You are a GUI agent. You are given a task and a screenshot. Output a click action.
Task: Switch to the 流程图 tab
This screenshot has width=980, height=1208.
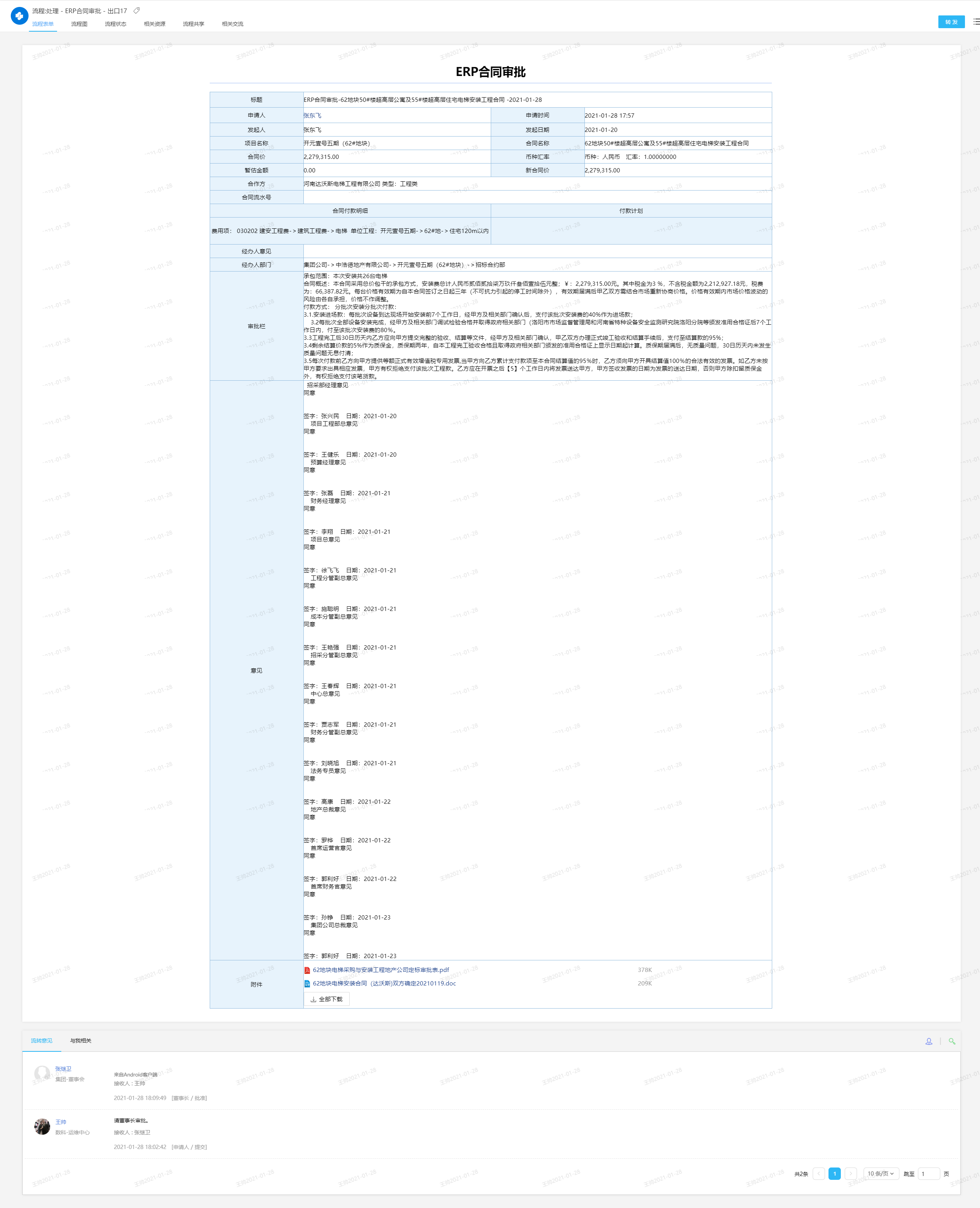click(79, 24)
